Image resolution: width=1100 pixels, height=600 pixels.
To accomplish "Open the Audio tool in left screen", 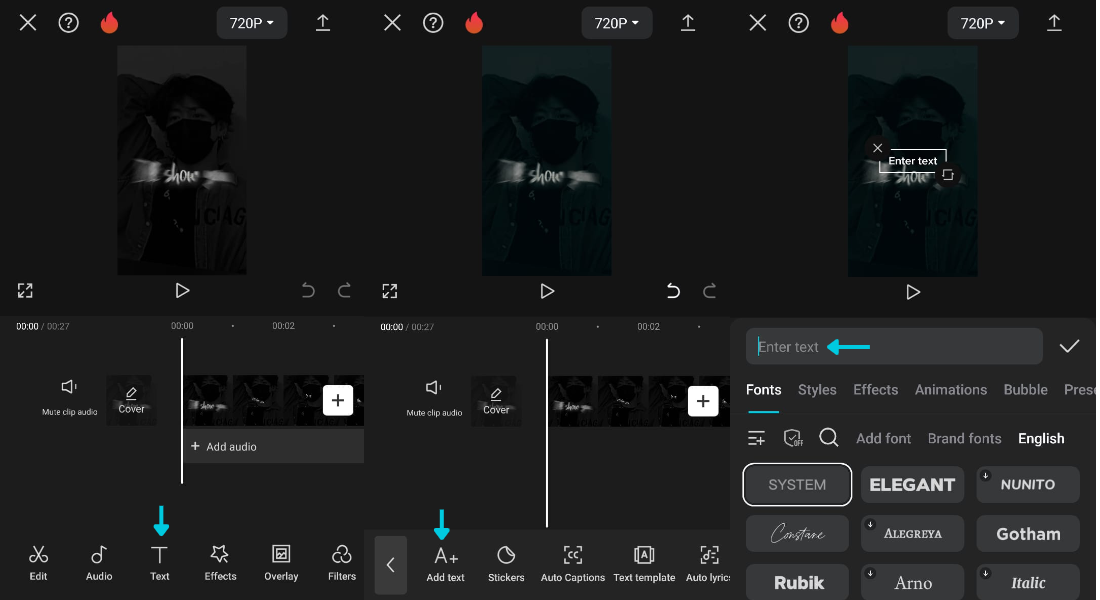I will (x=99, y=563).
